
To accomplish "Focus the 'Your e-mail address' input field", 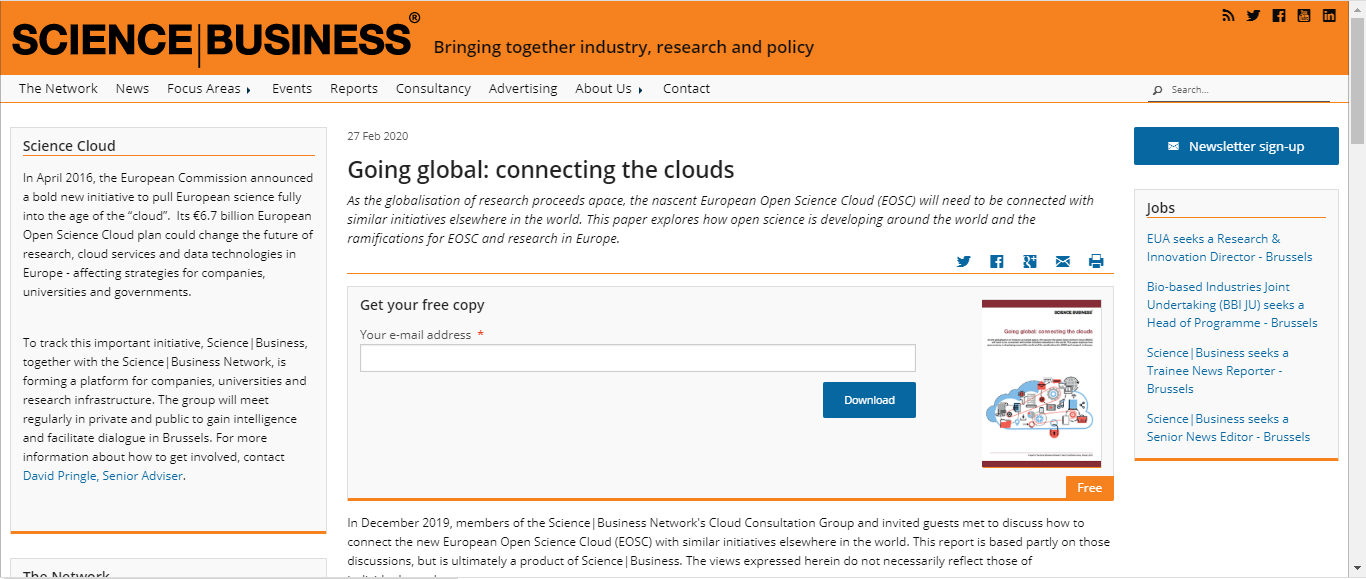I will (637, 358).
